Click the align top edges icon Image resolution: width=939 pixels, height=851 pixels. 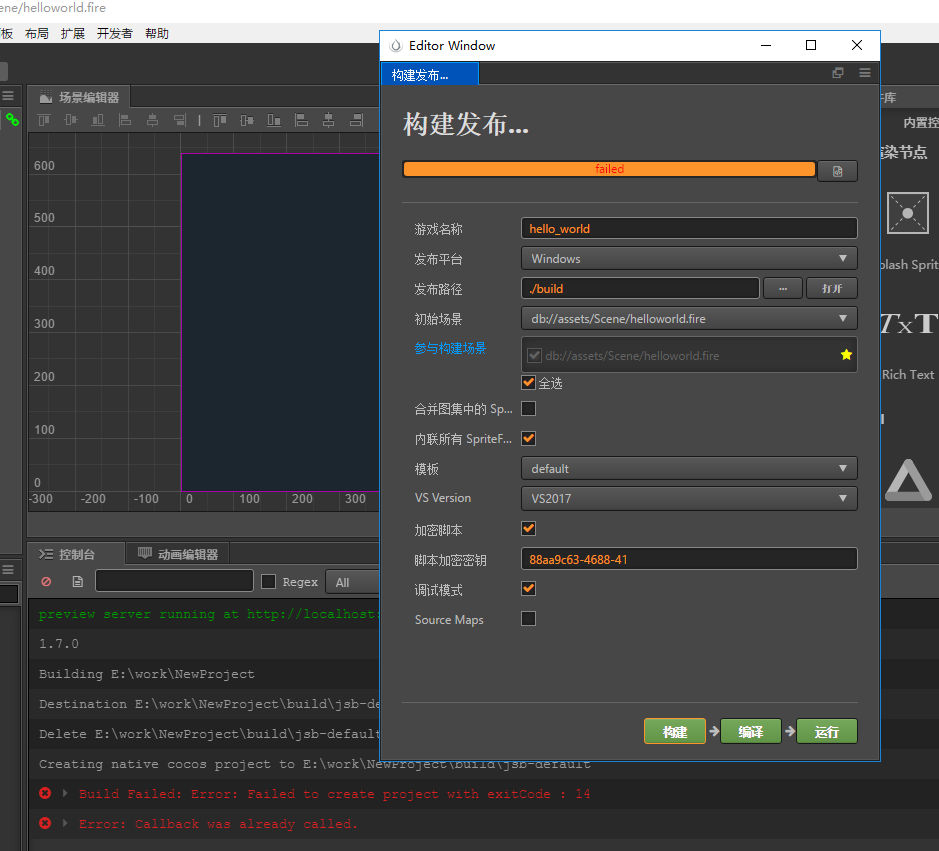pos(44,120)
